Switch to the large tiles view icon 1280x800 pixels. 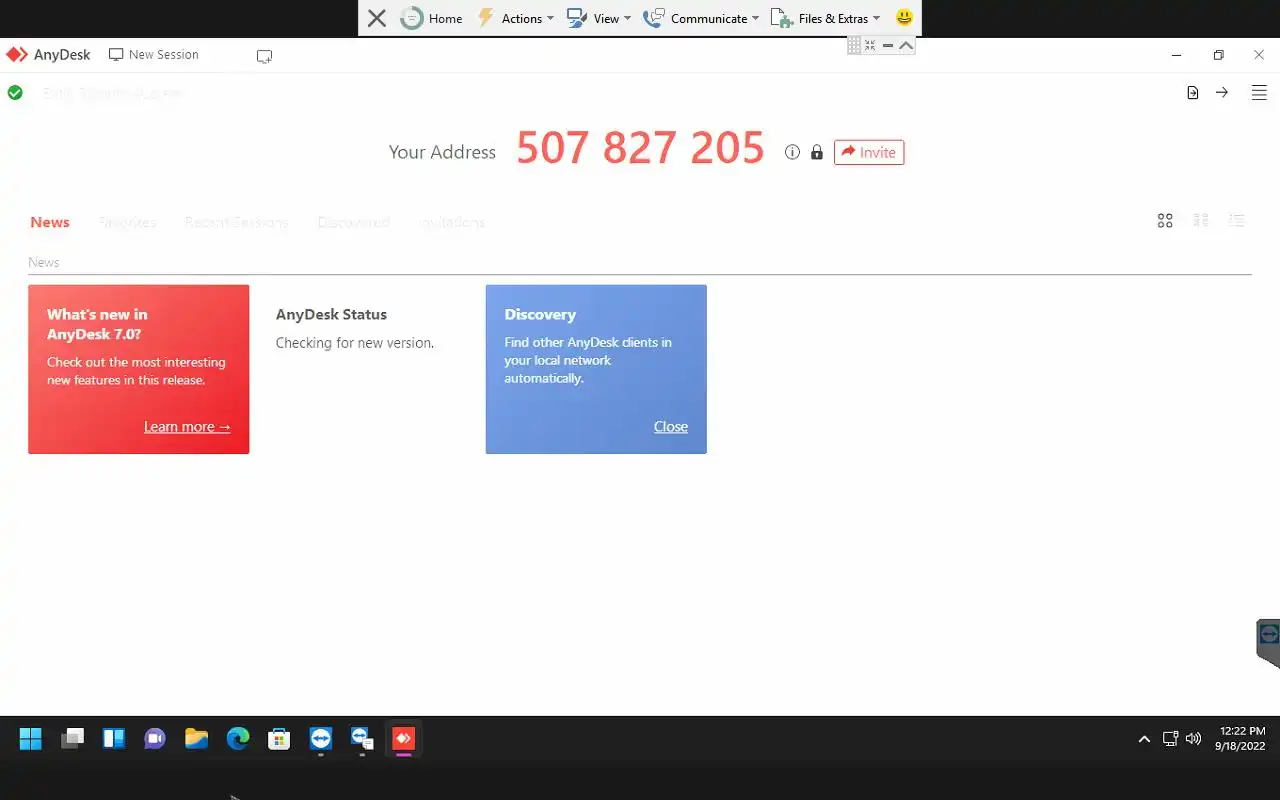1165,221
